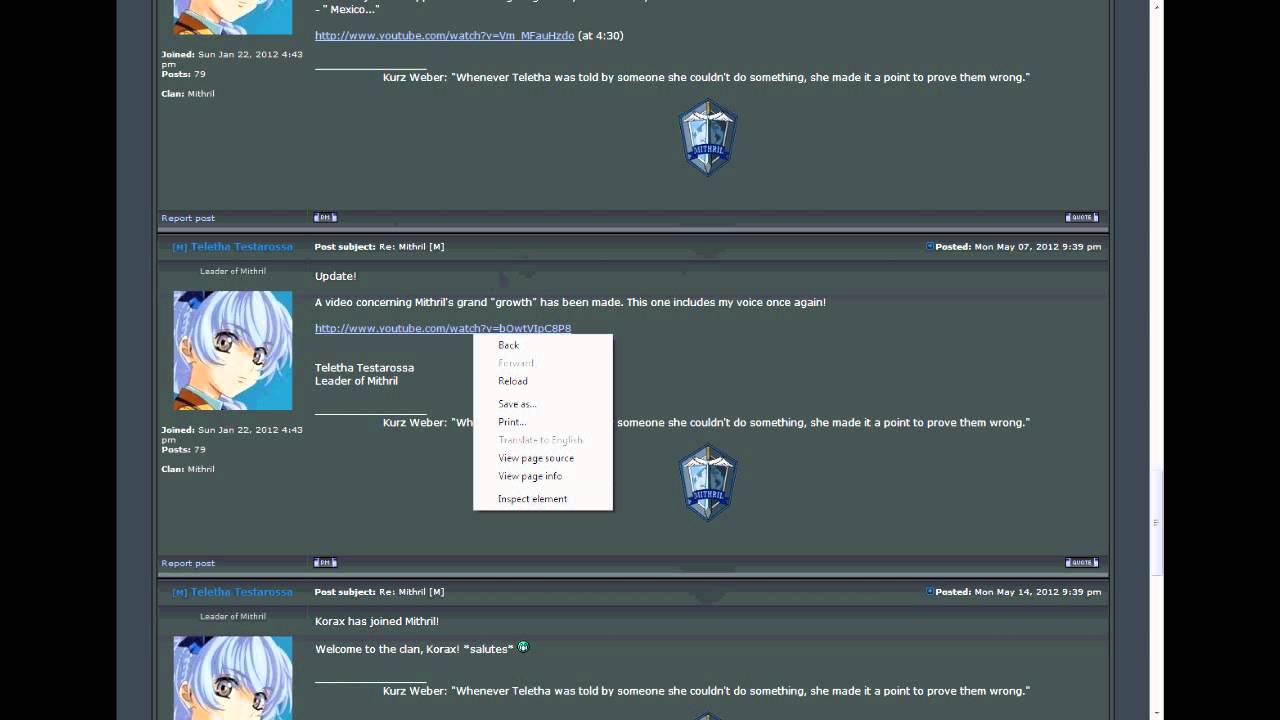This screenshot has height=720, width=1280.
Task: Click 'Posts: 79' in the Update! post profile
Action: (x=183, y=450)
